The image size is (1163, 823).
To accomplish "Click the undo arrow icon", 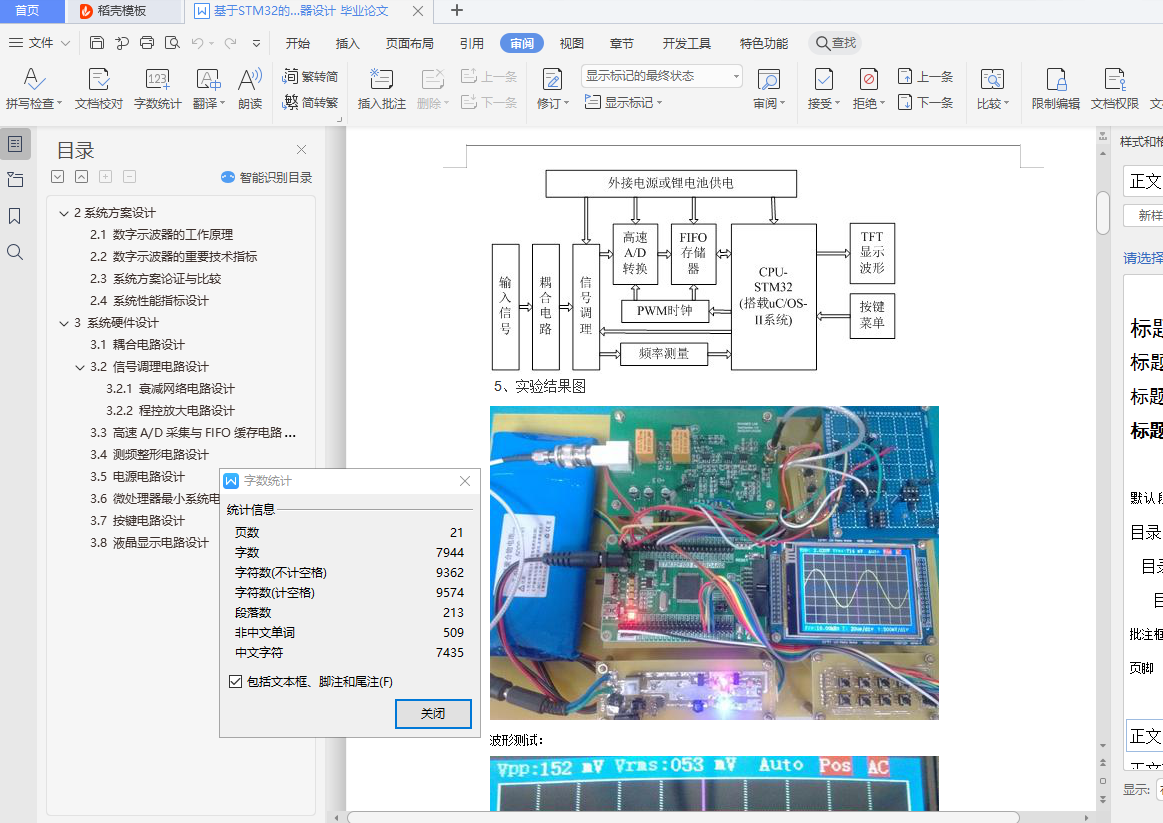I will coord(197,43).
